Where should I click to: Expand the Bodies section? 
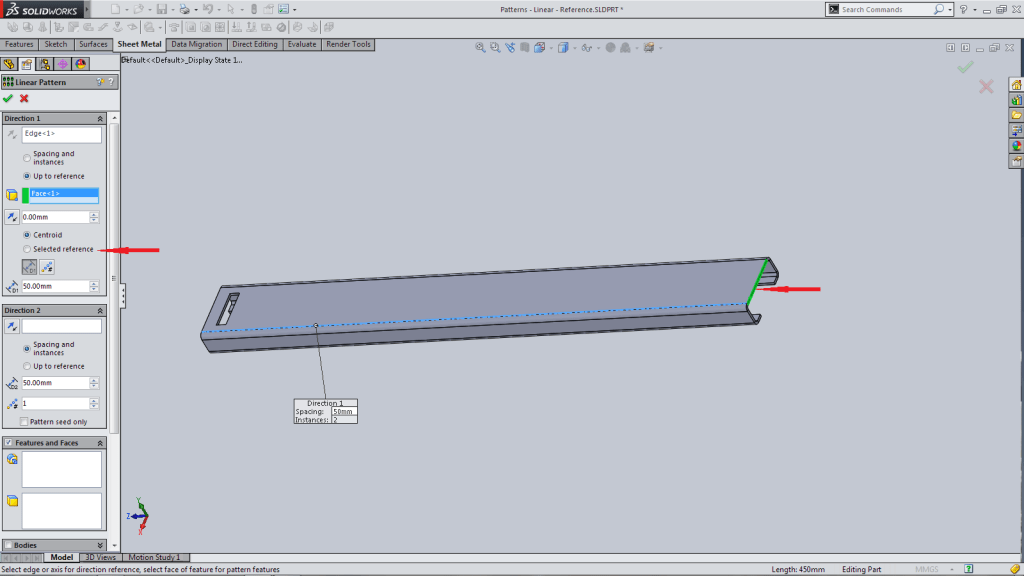100,545
